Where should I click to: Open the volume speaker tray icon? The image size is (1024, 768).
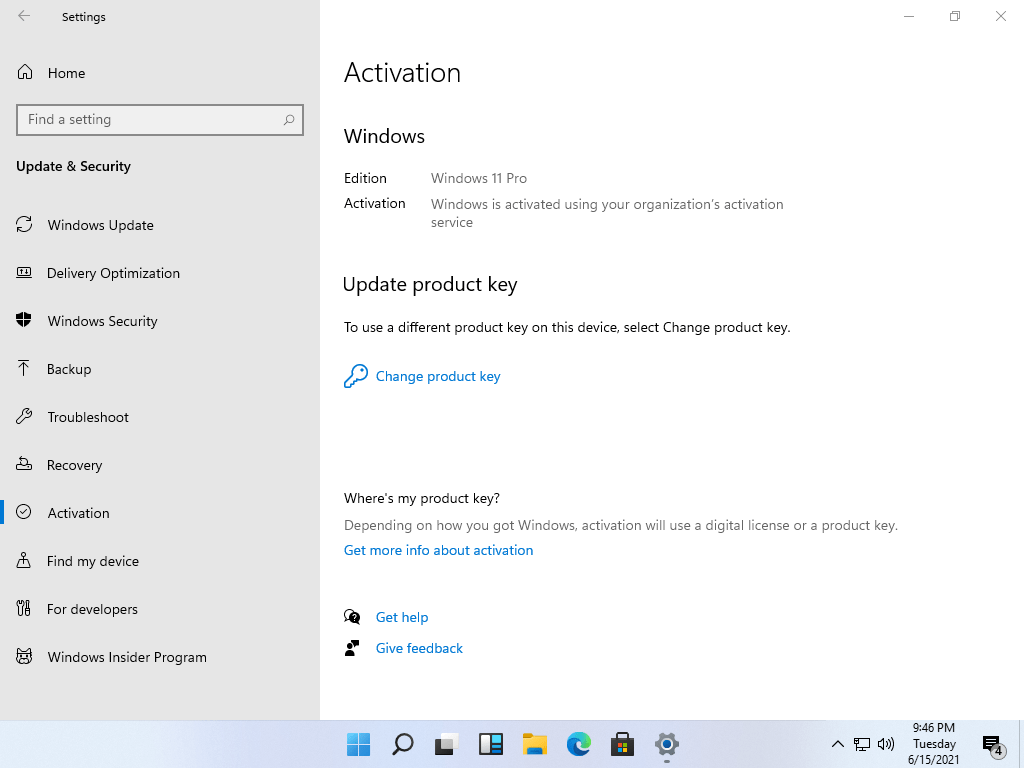[x=886, y=744]
